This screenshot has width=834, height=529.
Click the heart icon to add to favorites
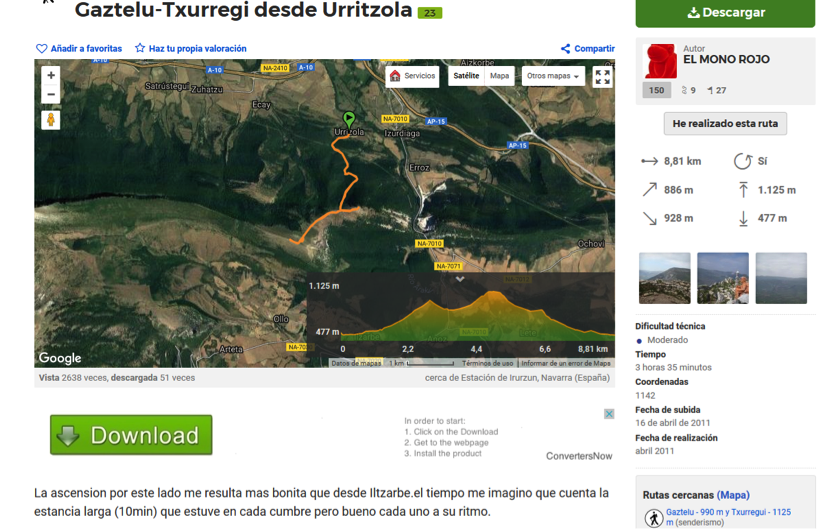click(42, 49)
